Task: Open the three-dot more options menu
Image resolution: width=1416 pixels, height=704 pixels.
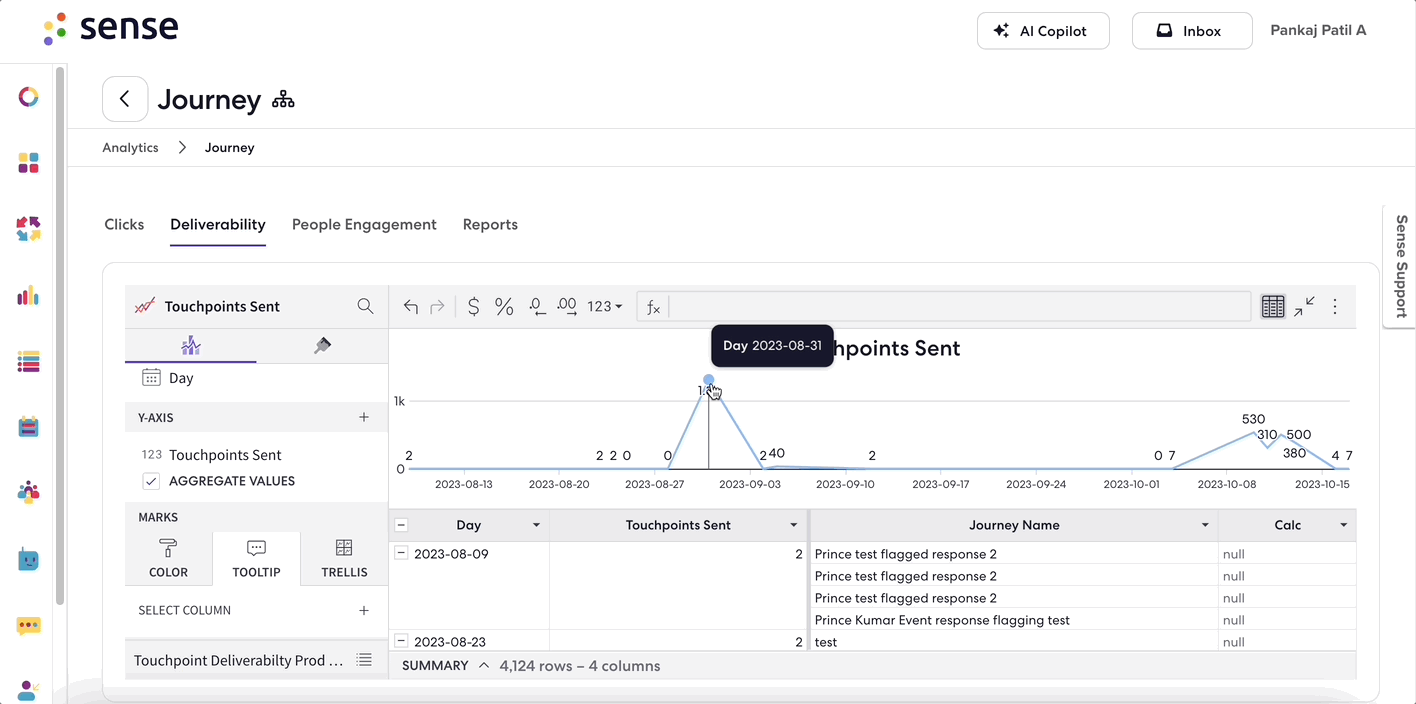Action: [1335, 307]
